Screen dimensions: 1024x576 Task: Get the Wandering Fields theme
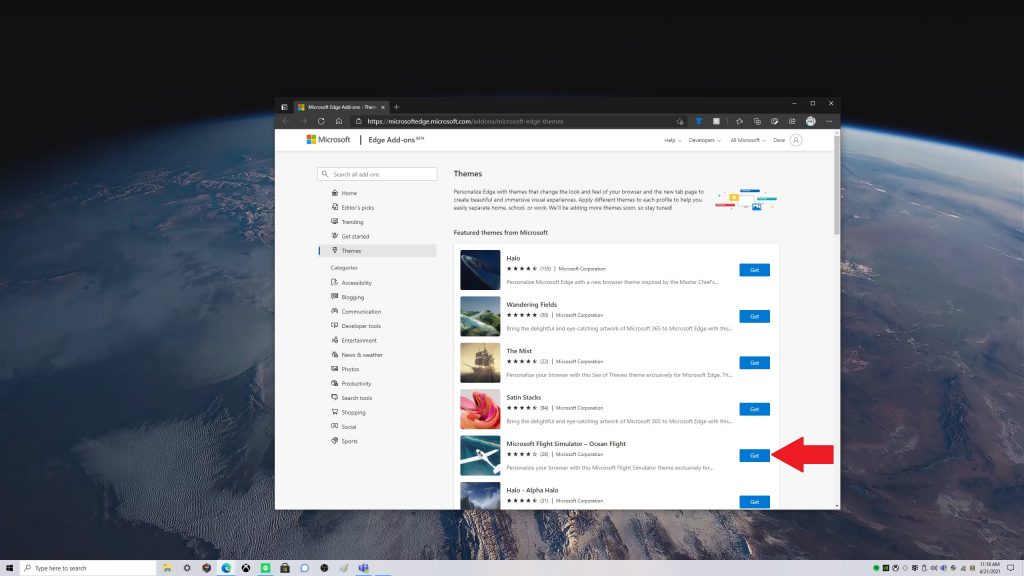754,316
